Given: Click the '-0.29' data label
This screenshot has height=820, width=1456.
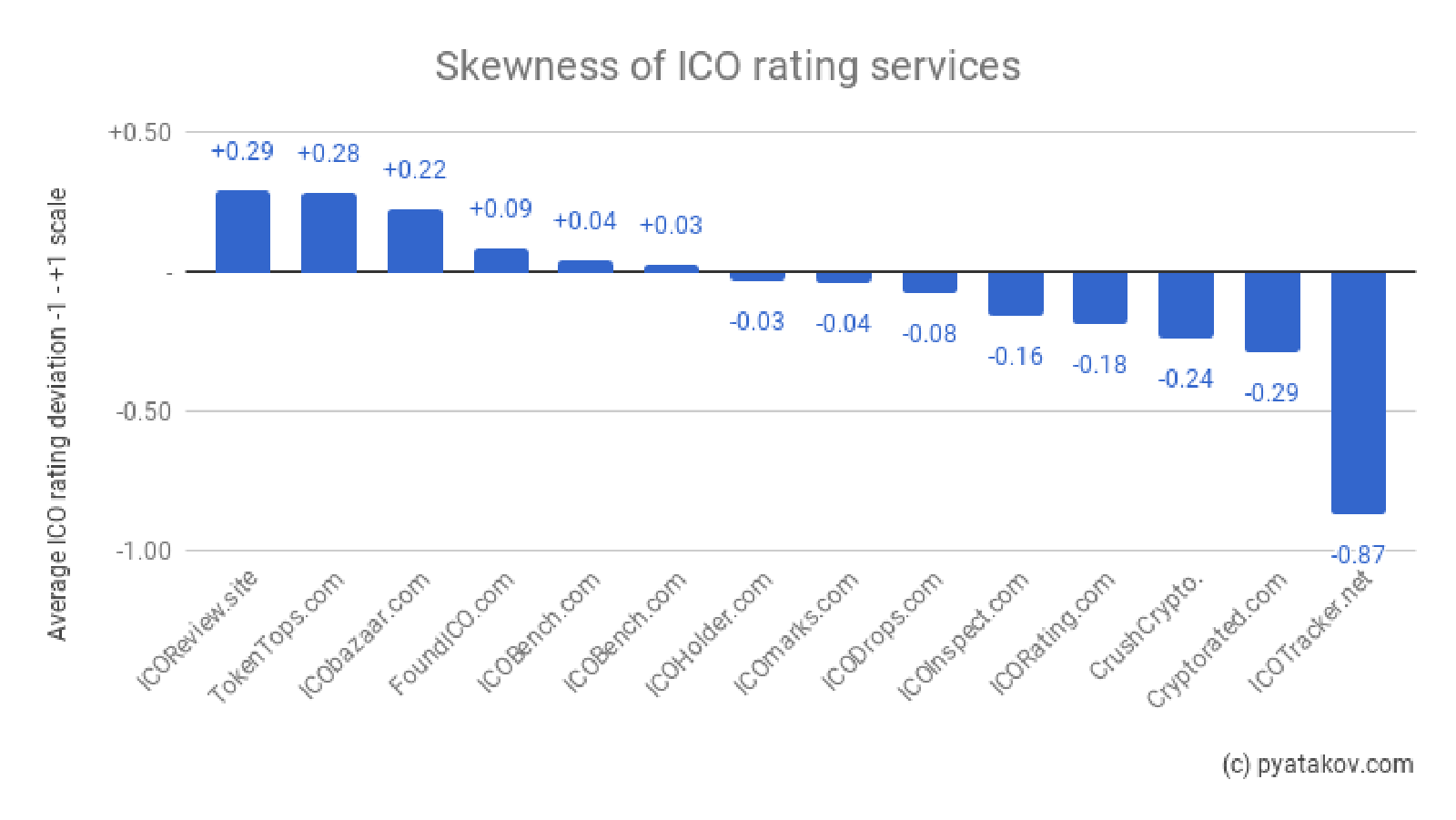Looking at the screenshot, I should [x=1271, y=392].
